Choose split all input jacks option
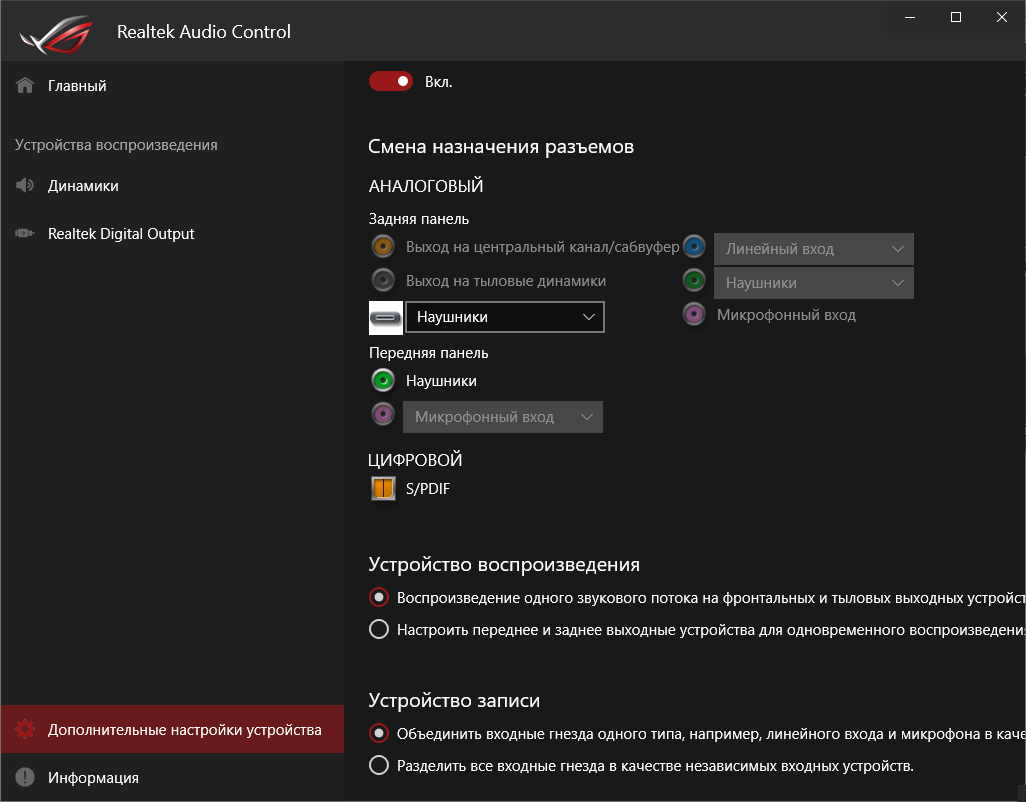 click(379, 766)
